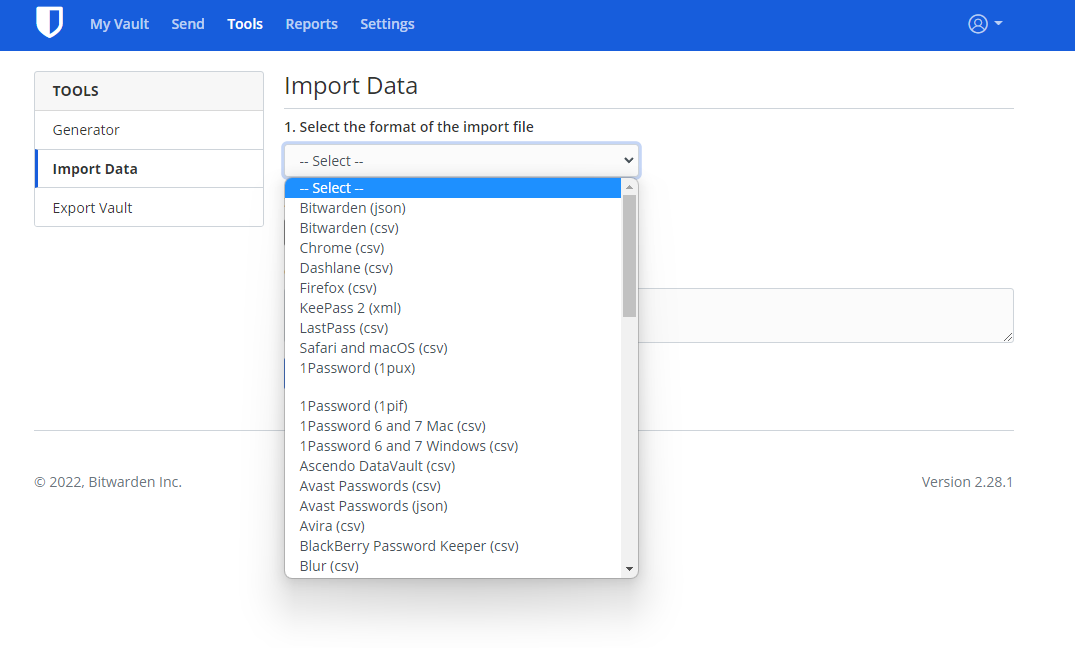Switch to the Reports page
Image resolution: width=1075 pixels, height=648 pixels.
[311, 24]
